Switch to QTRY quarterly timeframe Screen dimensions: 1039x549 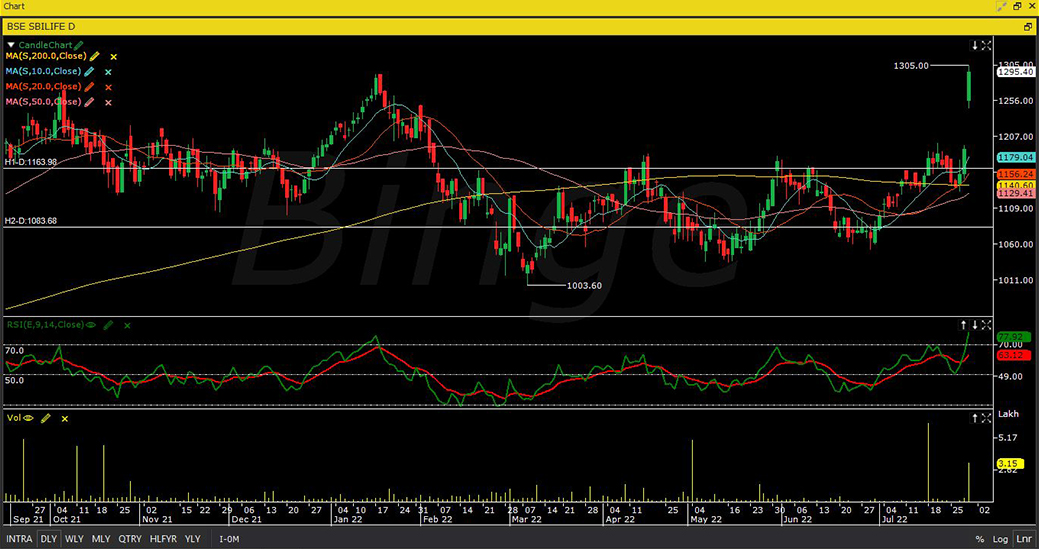131,539
